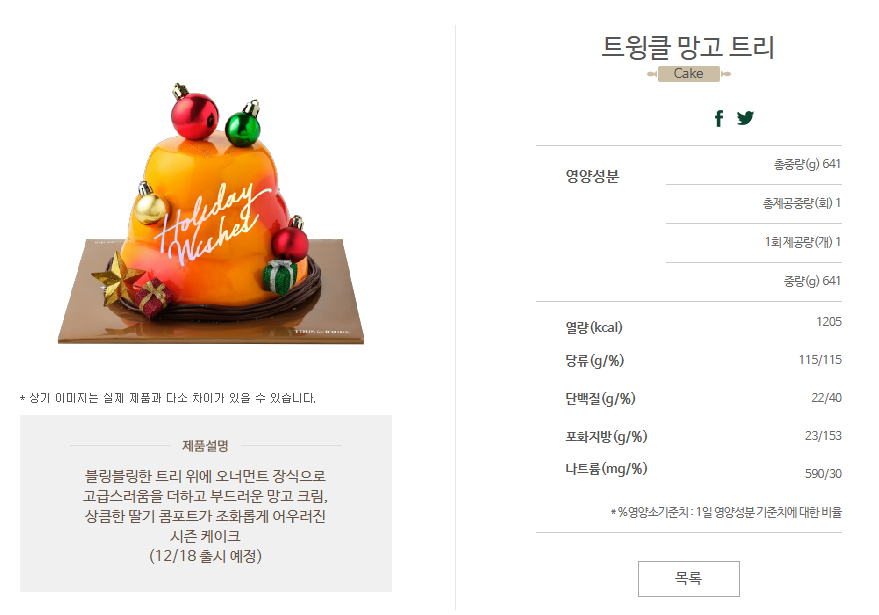Click the 단백질(g/%) label
879x615 pixels.
click(x=600, y=399)
